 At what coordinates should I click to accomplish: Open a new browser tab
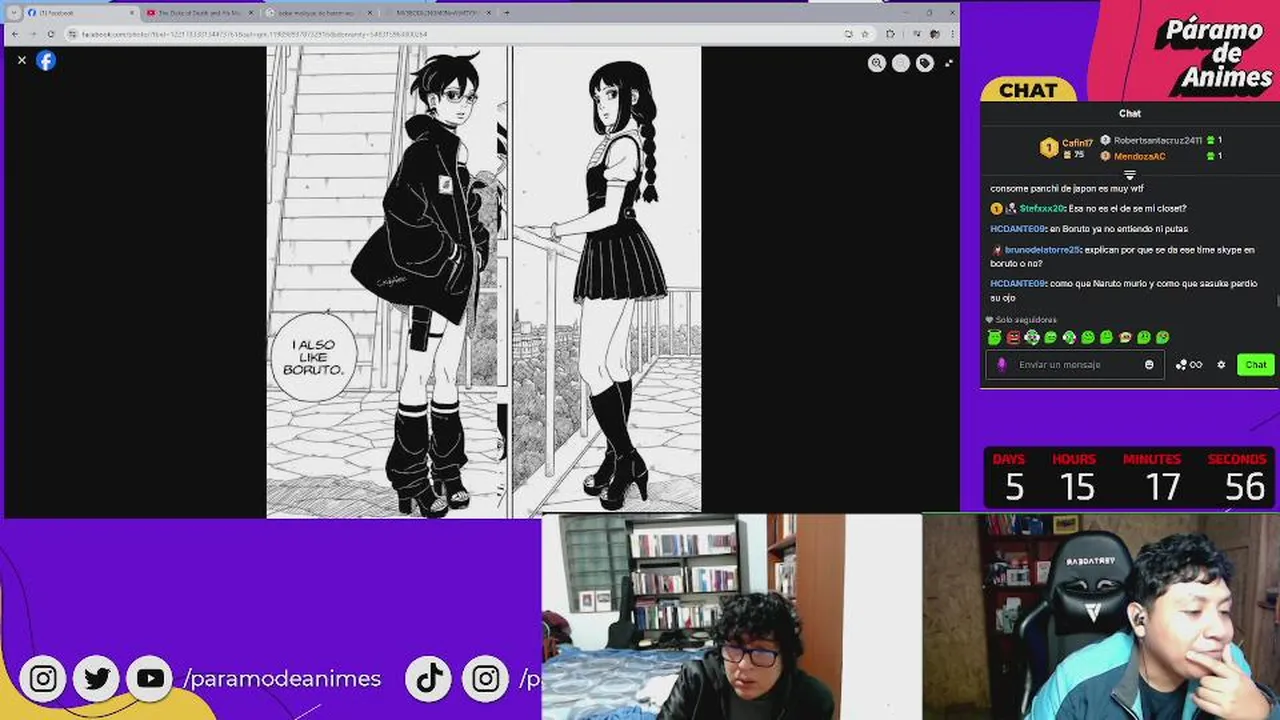click(507, 13)
